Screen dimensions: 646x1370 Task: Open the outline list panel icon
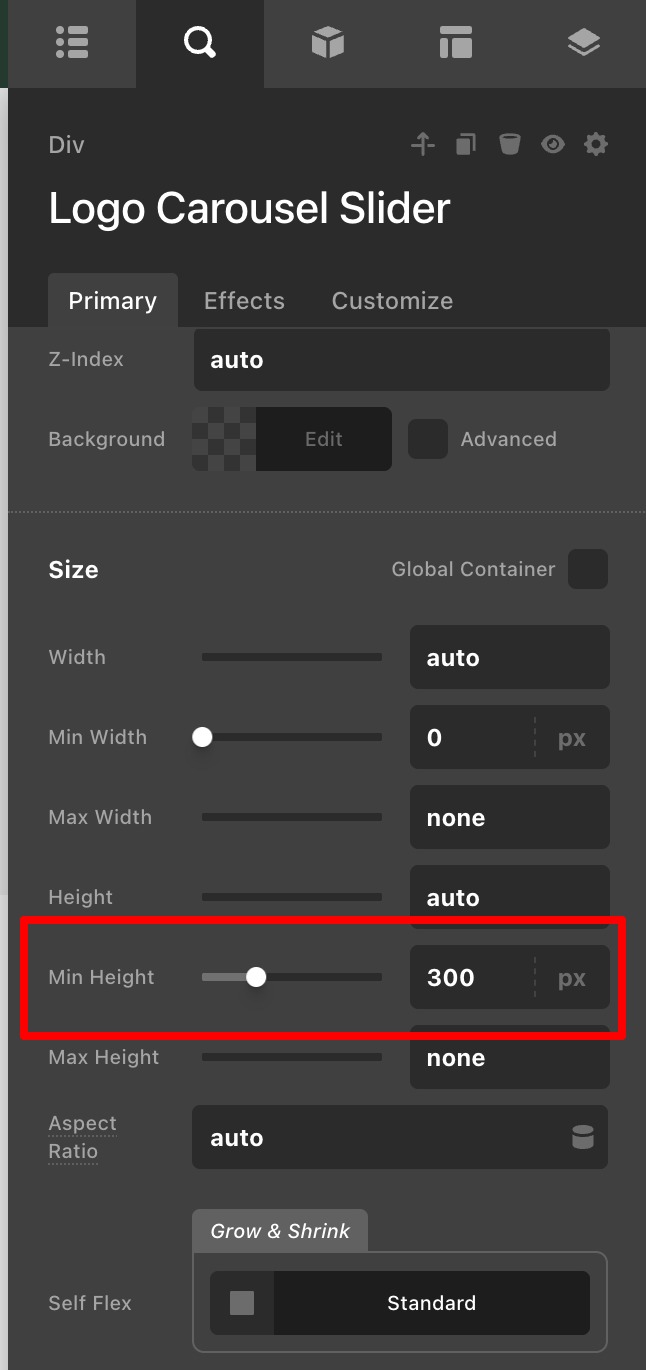(72, 43)
